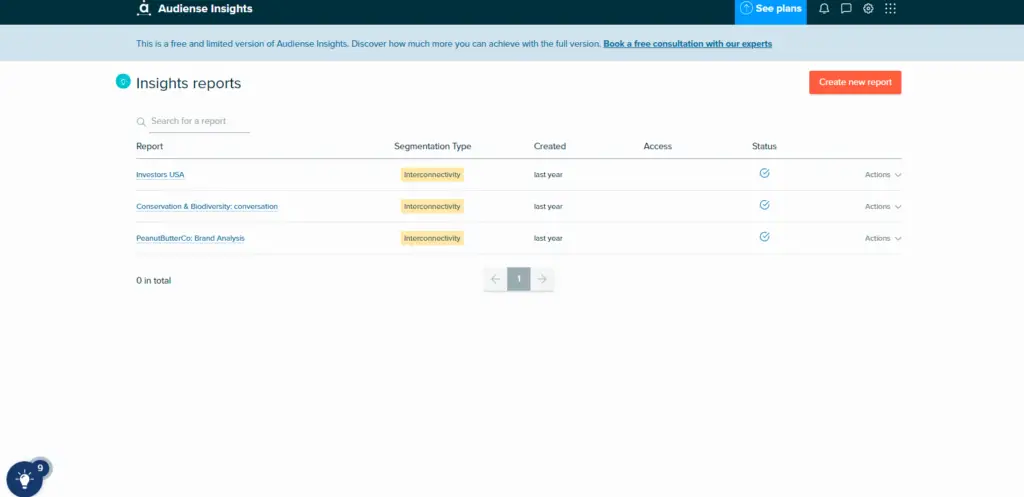The image size is (1024, 497).
Task: Open Book a free consultation link
Action: pyautogui.click(x=688, y=44)
